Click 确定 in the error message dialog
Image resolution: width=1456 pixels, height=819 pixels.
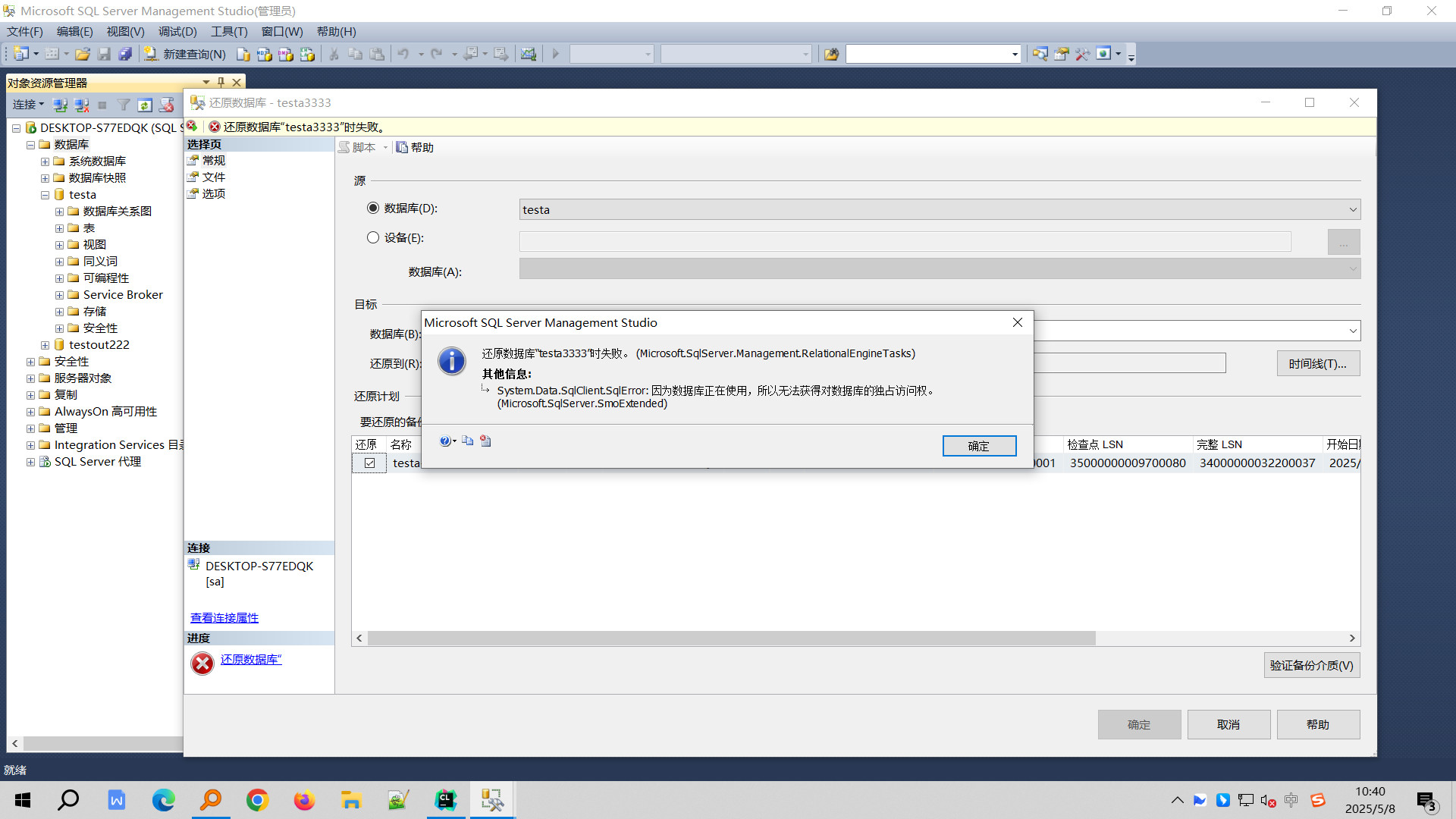click(x=978, y=446)
